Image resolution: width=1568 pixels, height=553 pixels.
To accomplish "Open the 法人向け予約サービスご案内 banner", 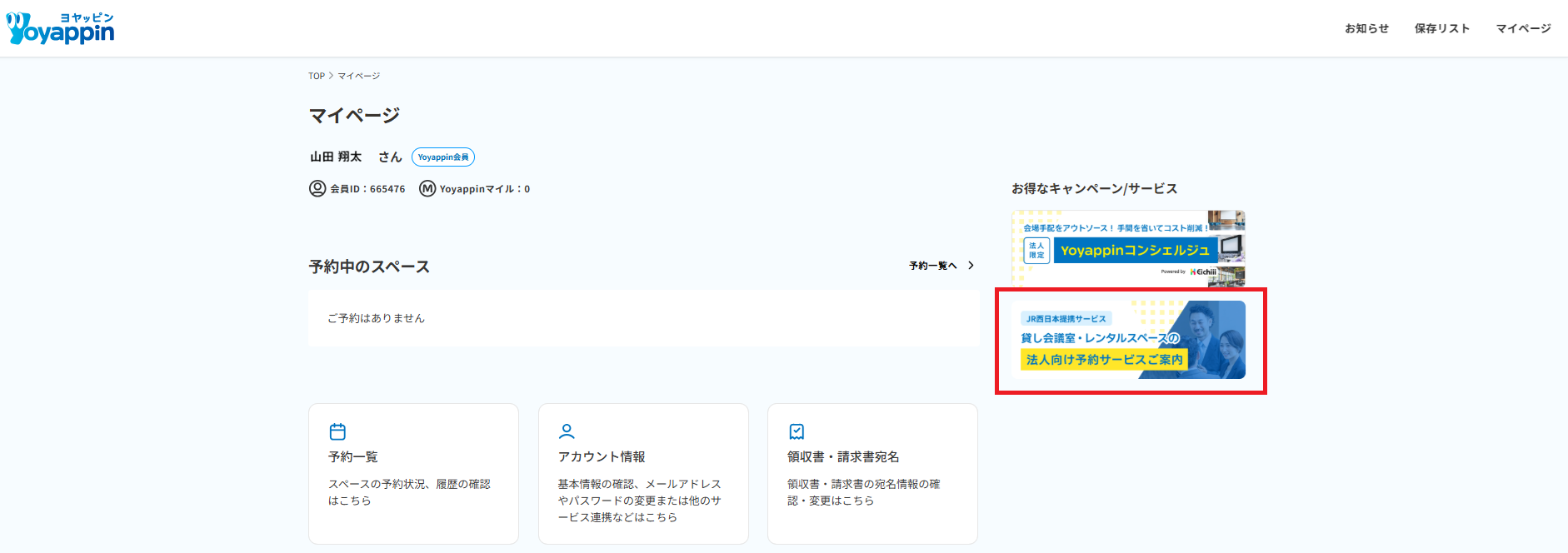I will (x=1128, y=340).
